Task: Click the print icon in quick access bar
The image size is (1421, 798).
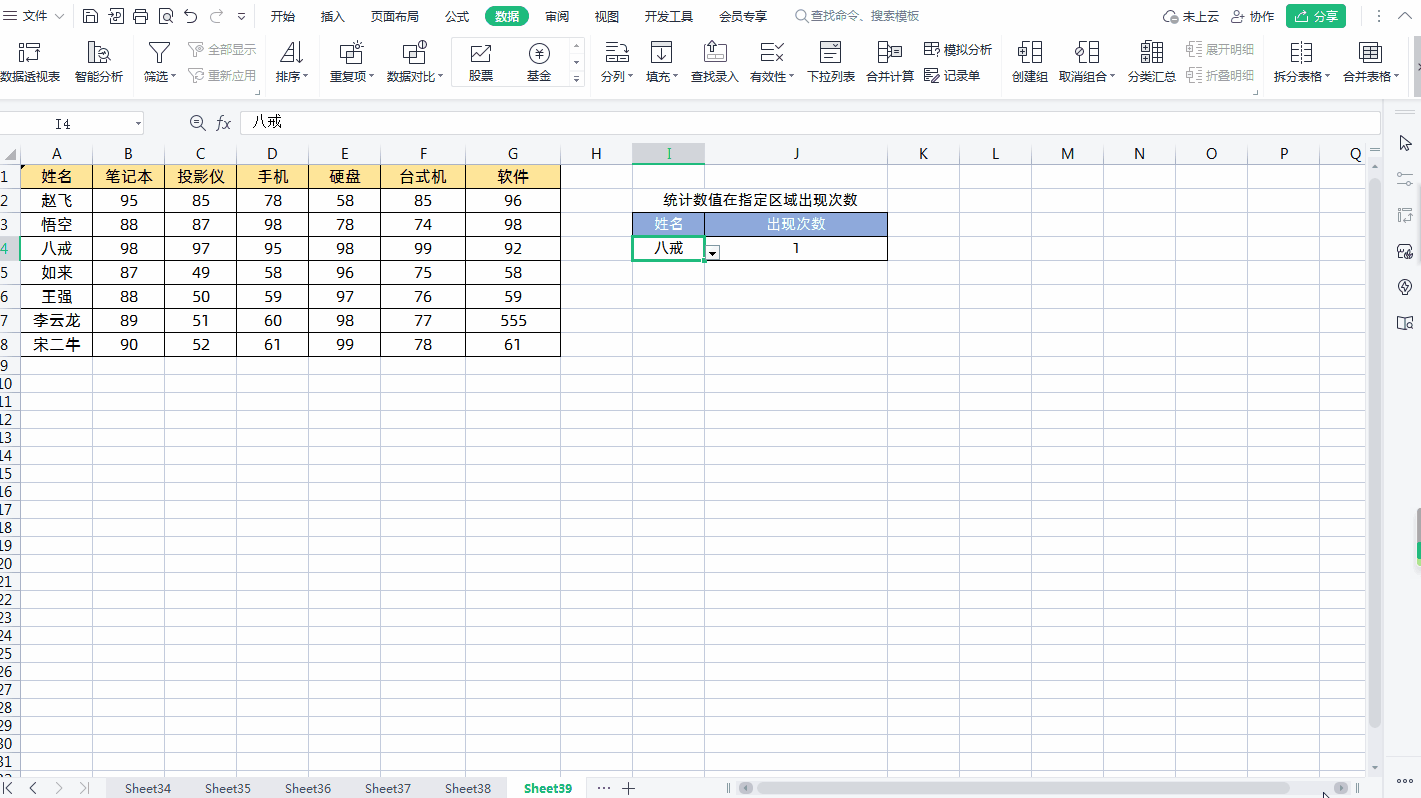Action: [x=141, y=16]
